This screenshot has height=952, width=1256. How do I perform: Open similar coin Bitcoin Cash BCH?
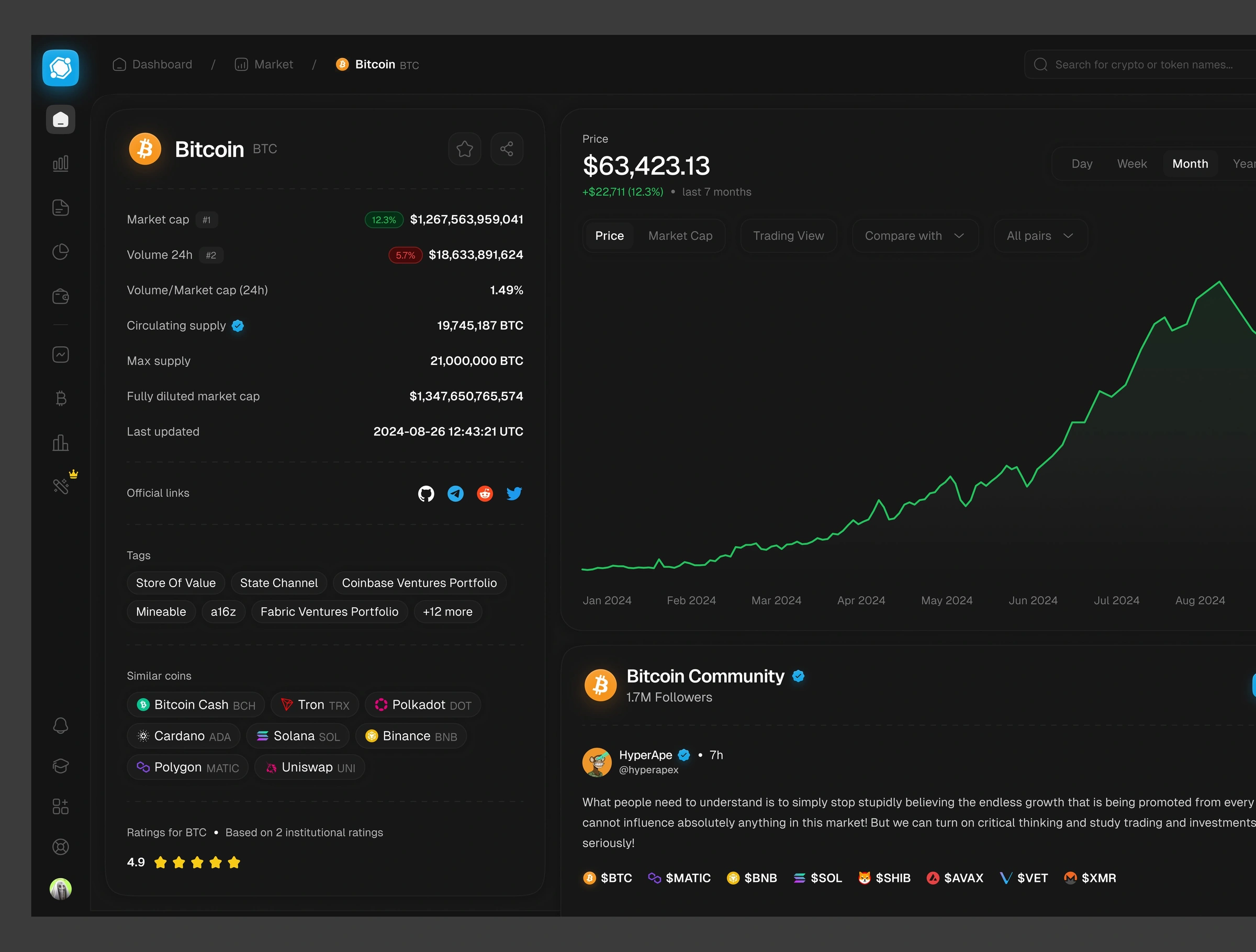pyautogui.click(x=196, y=705)
